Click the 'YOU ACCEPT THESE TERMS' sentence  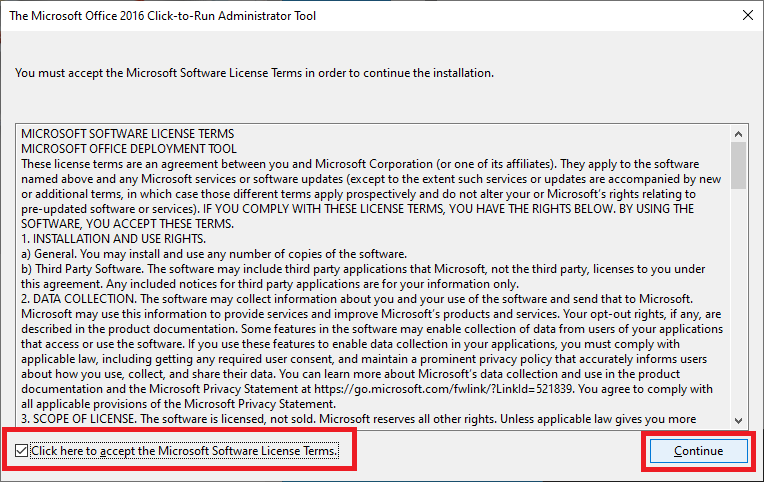point(150,225)
